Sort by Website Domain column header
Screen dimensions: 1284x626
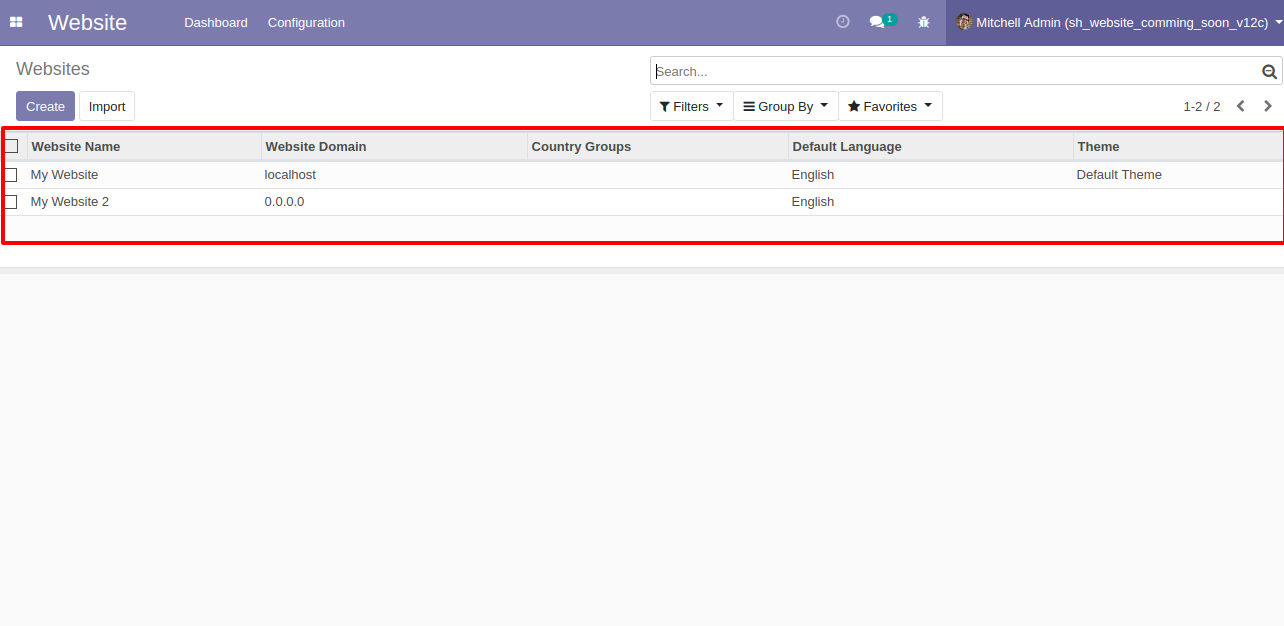point(394,146)
